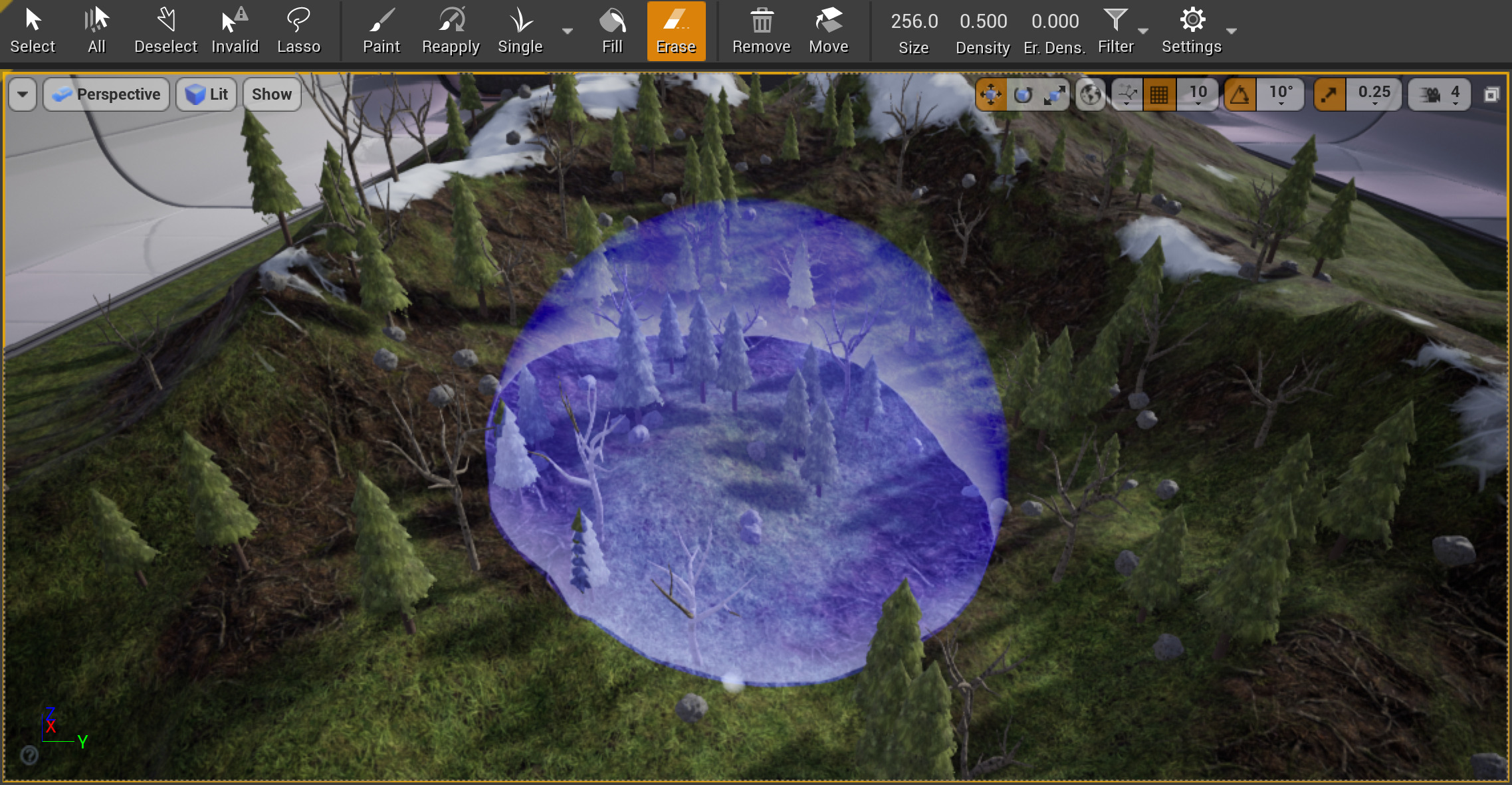This screenshot has width=1512, height=785.
Task: Select the Move foliage tool
Action: point(830,30)
